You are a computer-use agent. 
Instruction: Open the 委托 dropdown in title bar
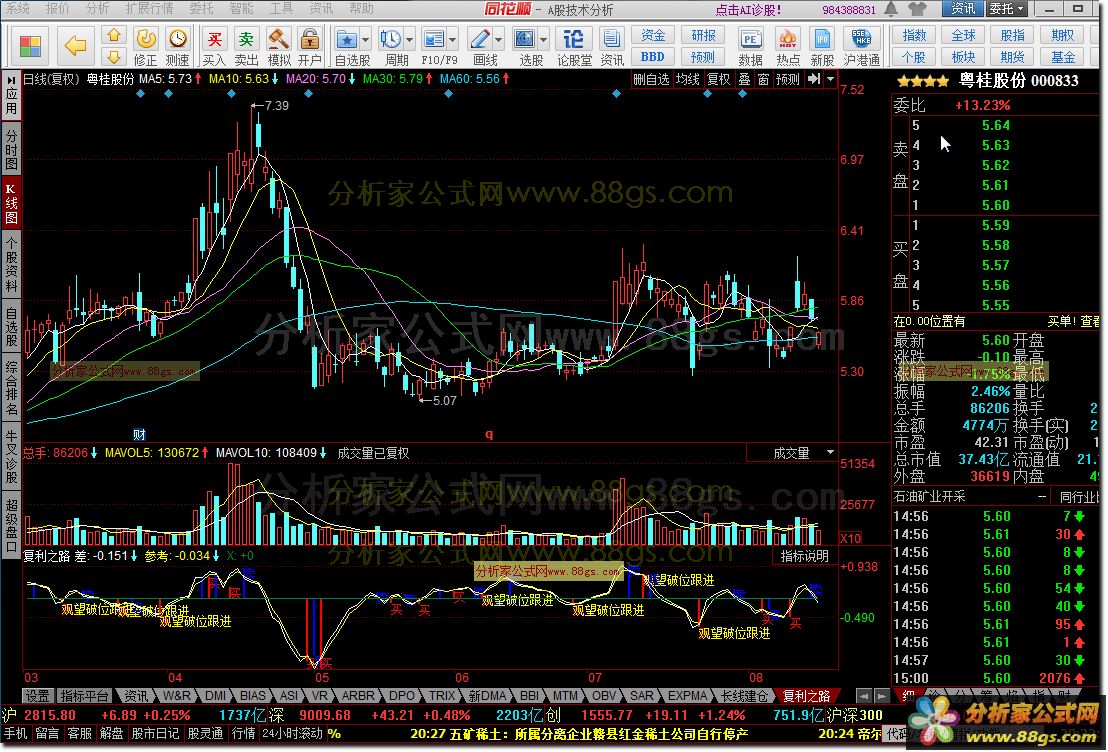point(1006,9)
